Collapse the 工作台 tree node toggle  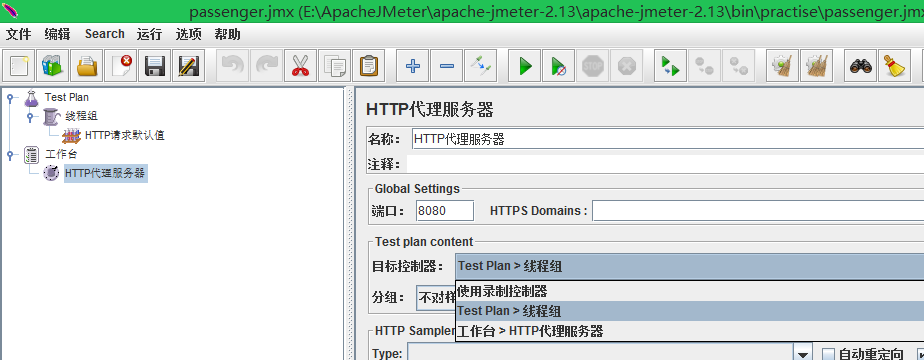9,155
